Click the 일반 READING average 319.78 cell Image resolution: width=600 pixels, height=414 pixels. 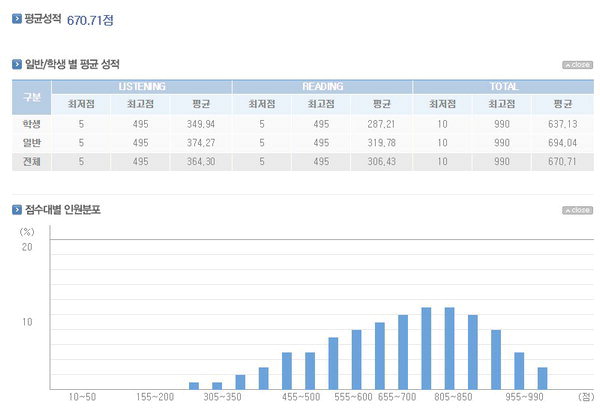tap(382, 143)
